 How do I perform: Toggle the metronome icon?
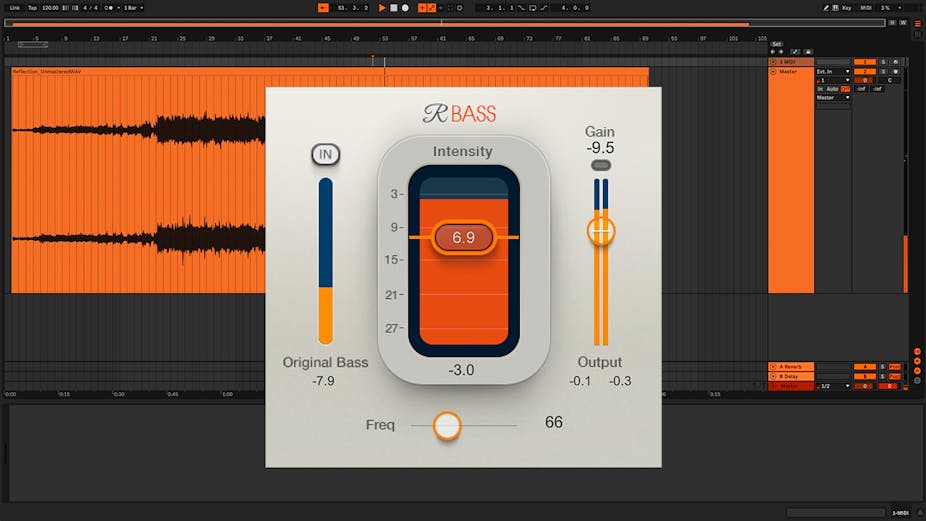108,7
